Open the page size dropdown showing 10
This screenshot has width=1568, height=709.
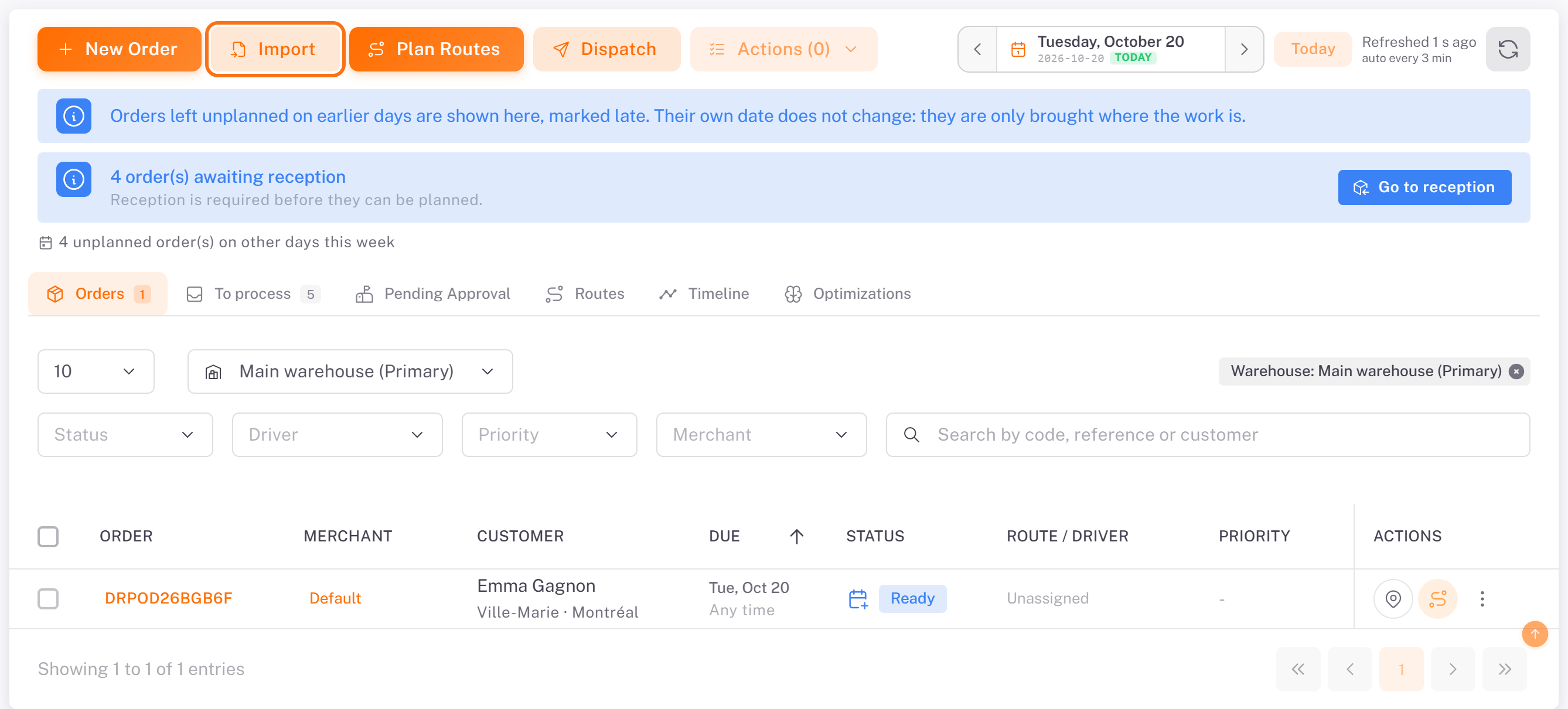pyautogui.click(x=96, y=371)
